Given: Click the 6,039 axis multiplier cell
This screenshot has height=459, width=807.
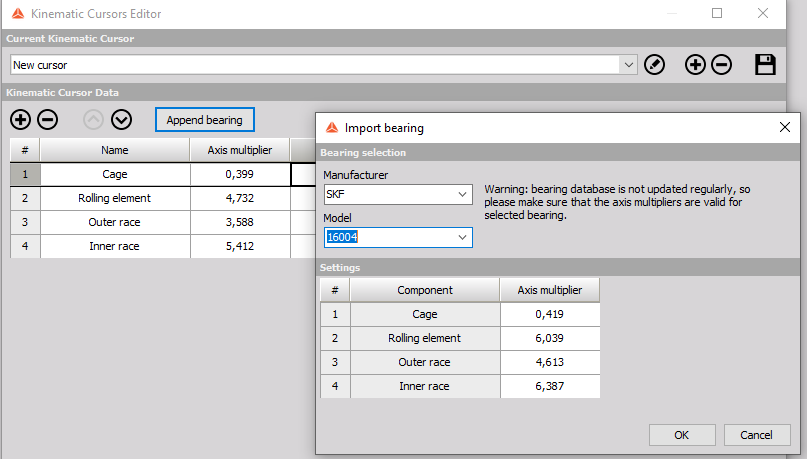Looking at the screenshot, I should coord(550,338).
